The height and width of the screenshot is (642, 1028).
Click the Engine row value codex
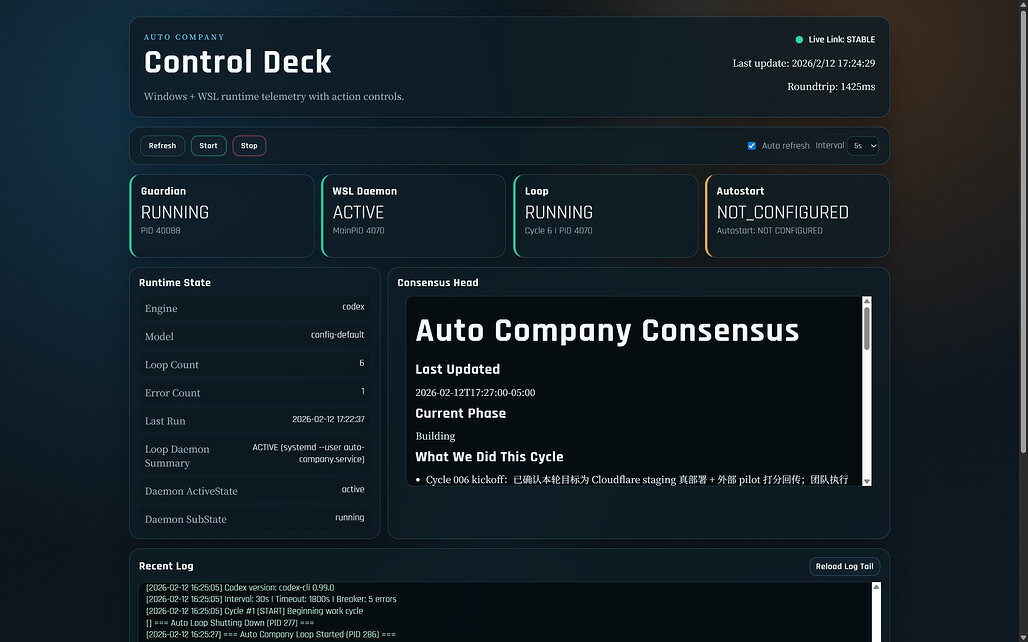[x=353, y=307]
